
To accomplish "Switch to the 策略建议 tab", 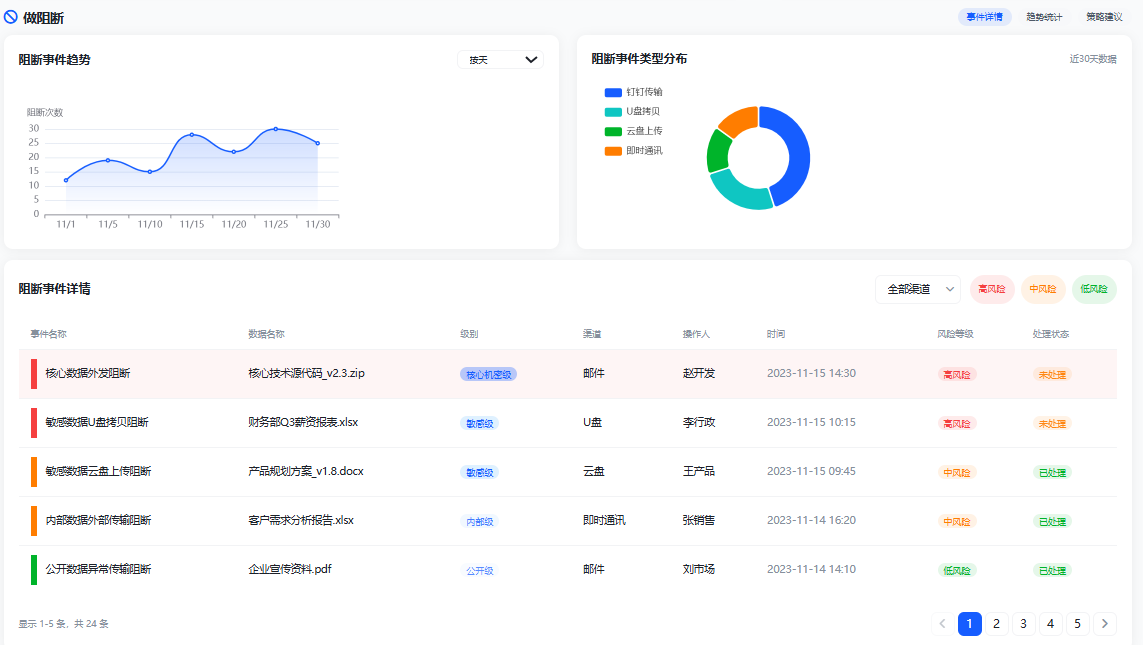I will click(x=1104, y=17).
